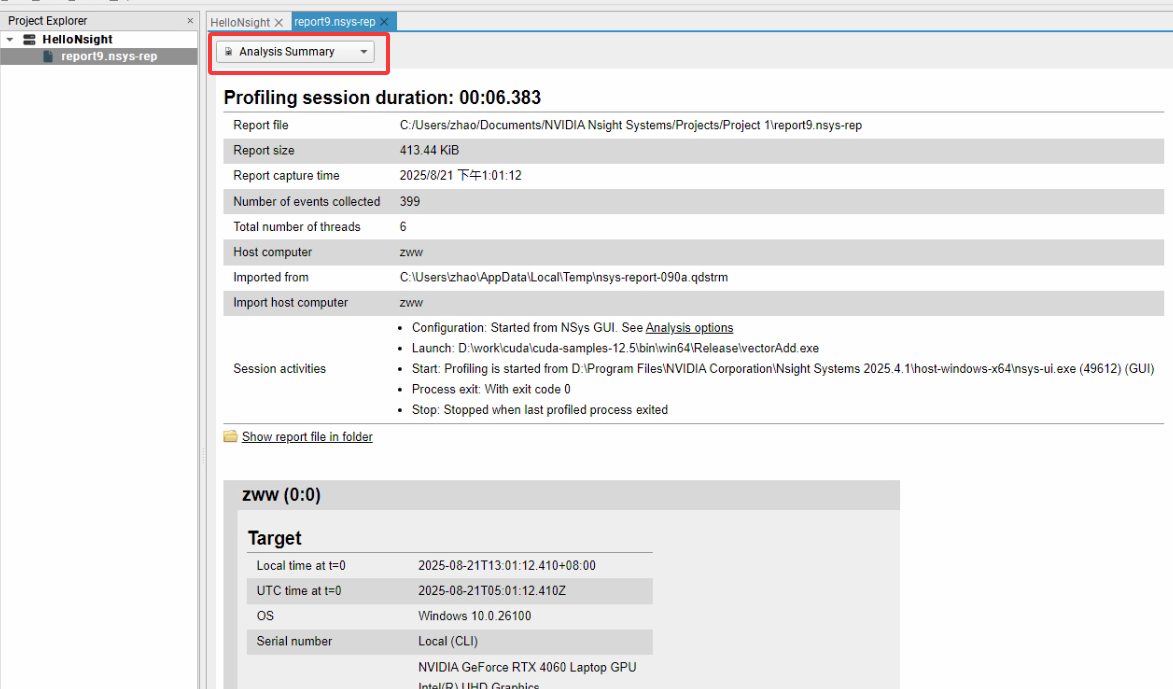Select HelloNsight project name in tree

click(x=77, y=40)
